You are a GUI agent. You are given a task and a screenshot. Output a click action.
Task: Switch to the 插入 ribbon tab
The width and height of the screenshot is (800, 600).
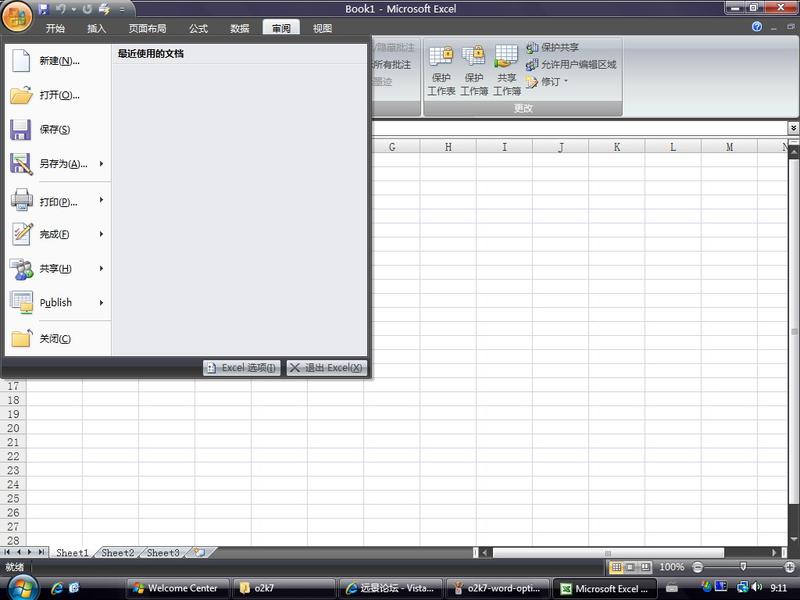(x=96, y=29)
